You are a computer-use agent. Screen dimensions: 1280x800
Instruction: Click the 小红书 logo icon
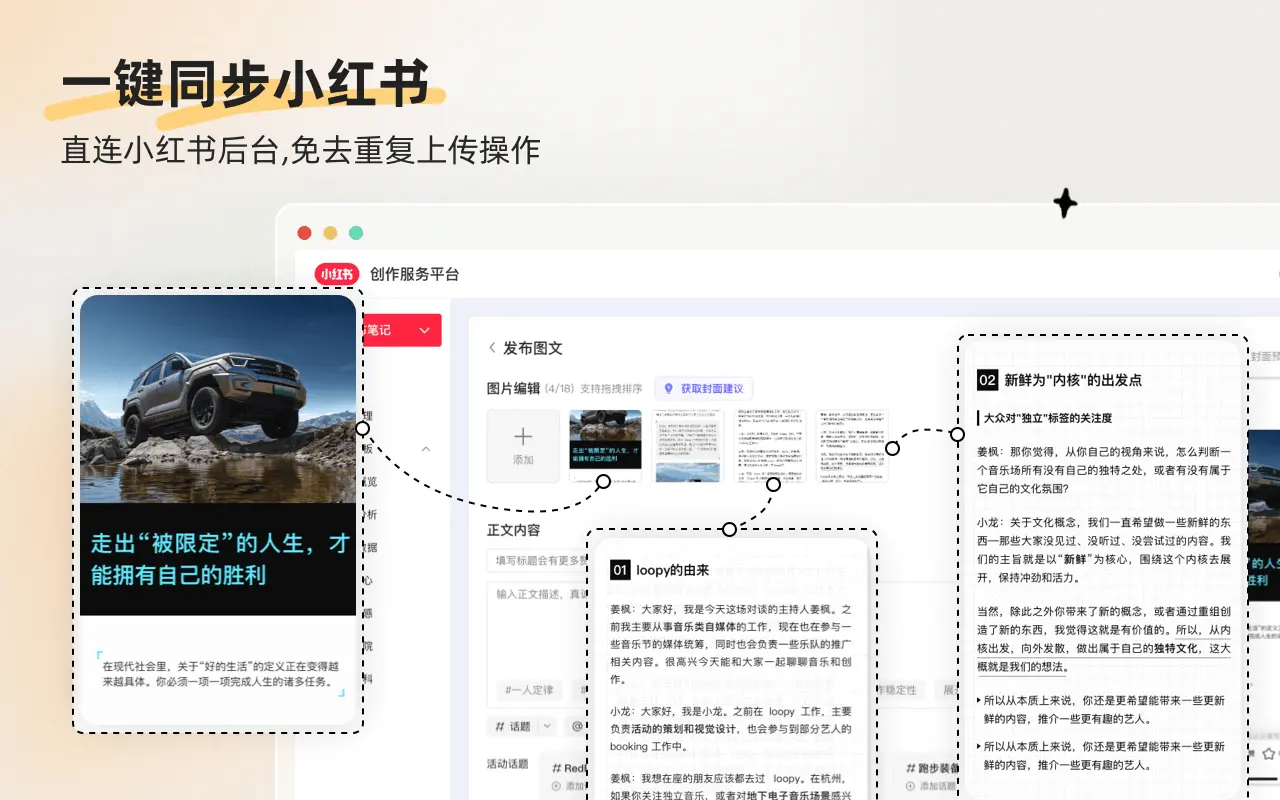(337, 273)
